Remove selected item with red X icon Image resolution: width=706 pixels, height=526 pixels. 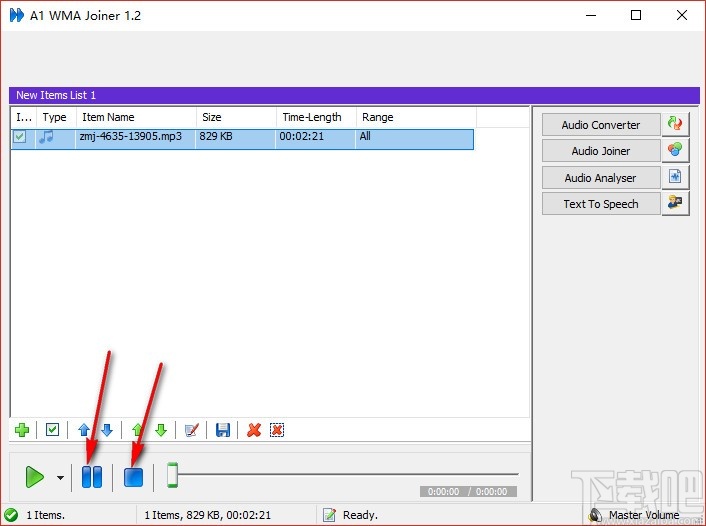[x=254, y=430]
